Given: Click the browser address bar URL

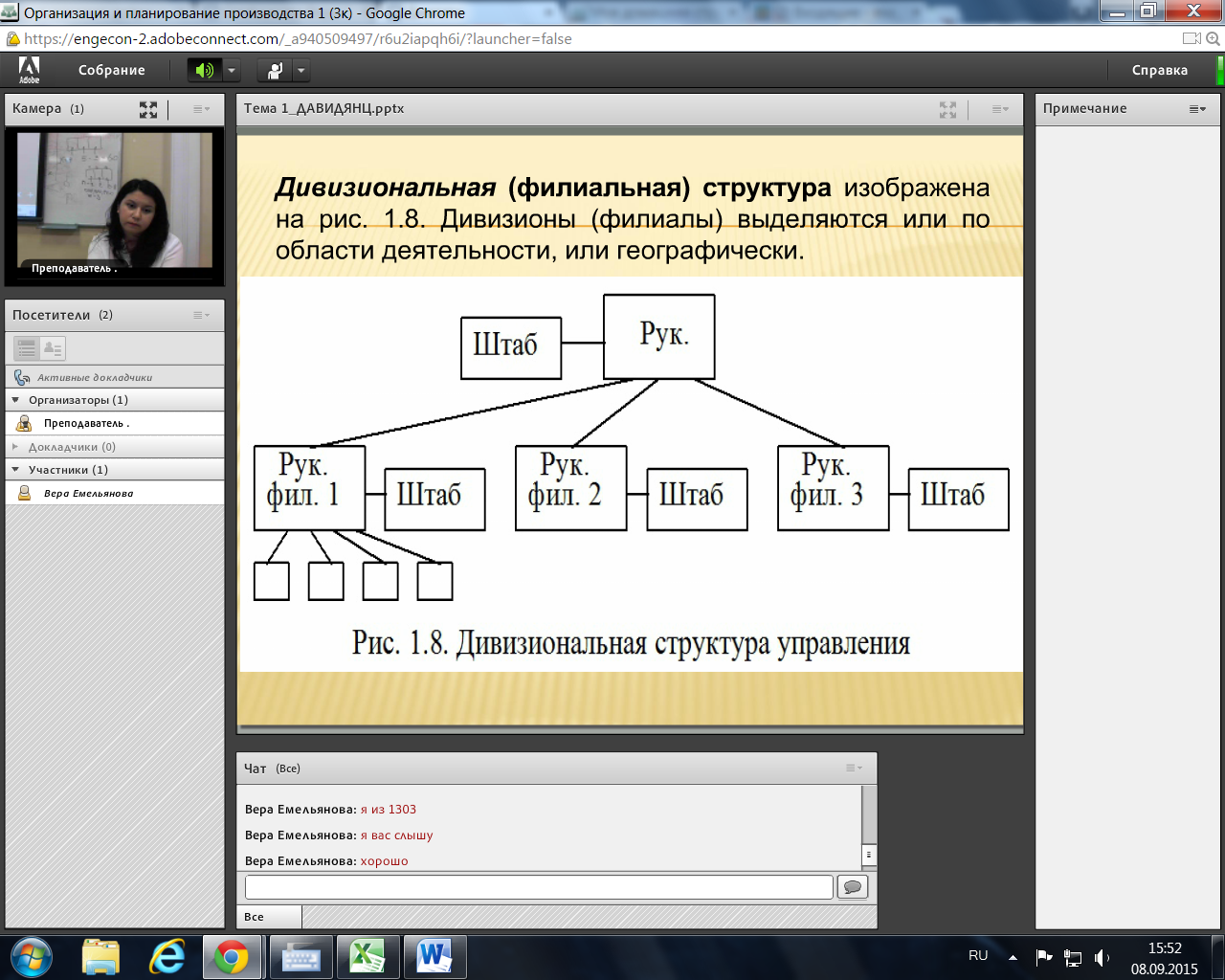Looking at the screenshot, I should (298, 39).
